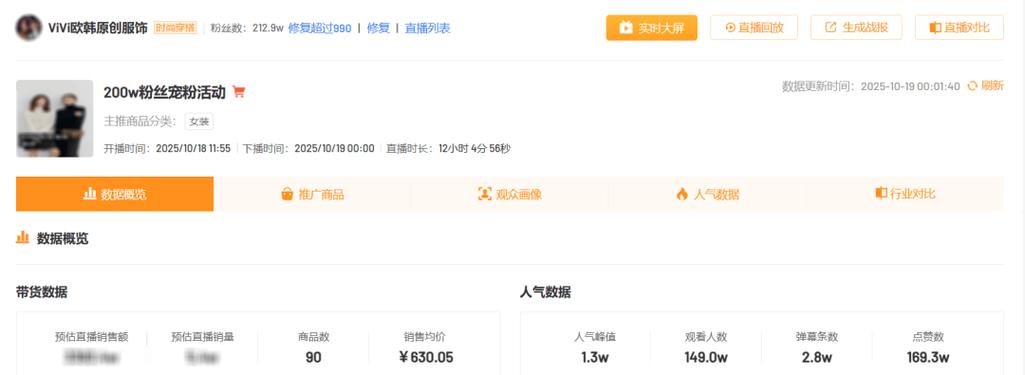
Task: Switch to the 观众画像 tab
Action: [509, 194]
